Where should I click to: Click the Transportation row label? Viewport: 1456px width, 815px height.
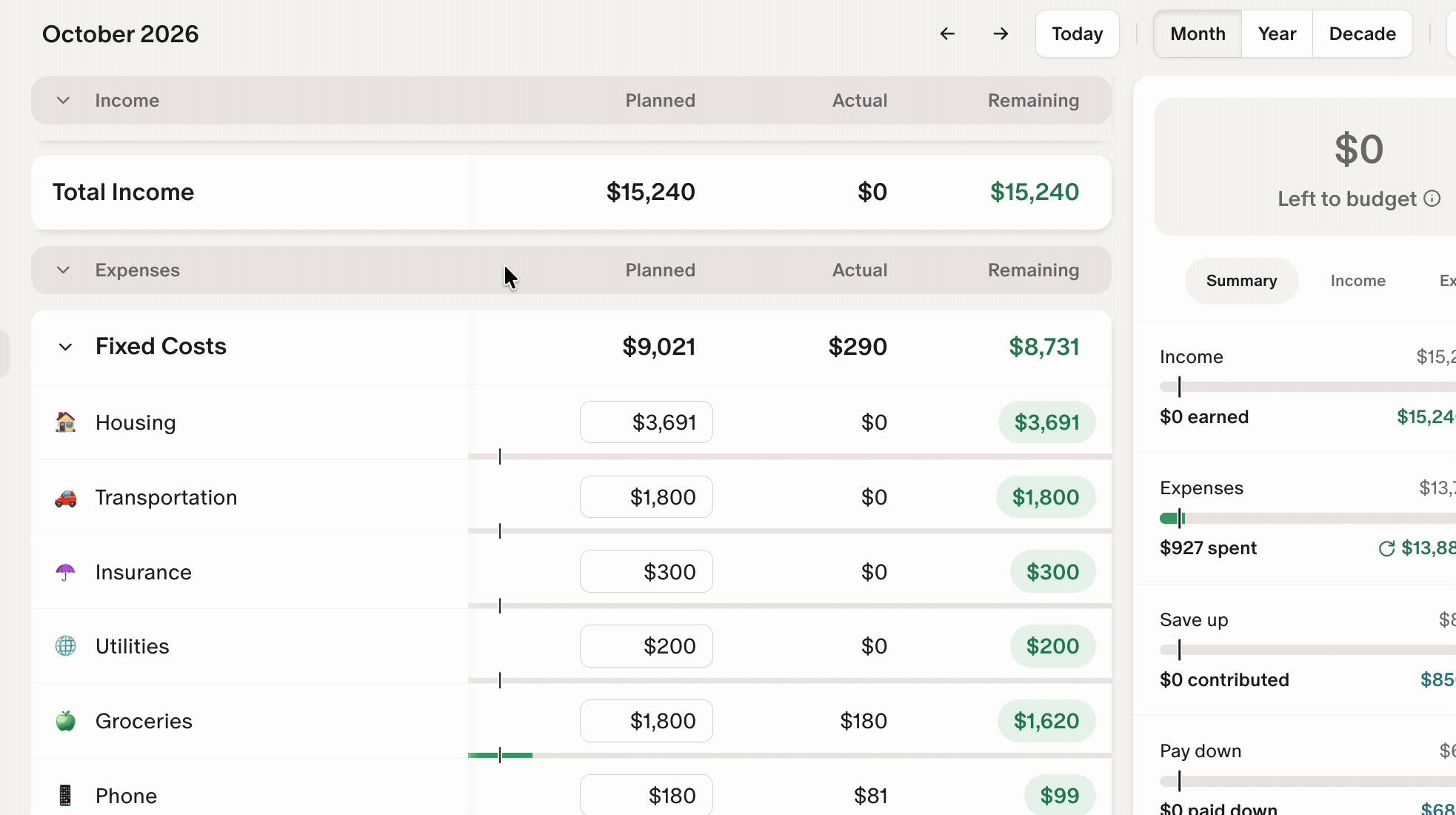pos(167,497)
